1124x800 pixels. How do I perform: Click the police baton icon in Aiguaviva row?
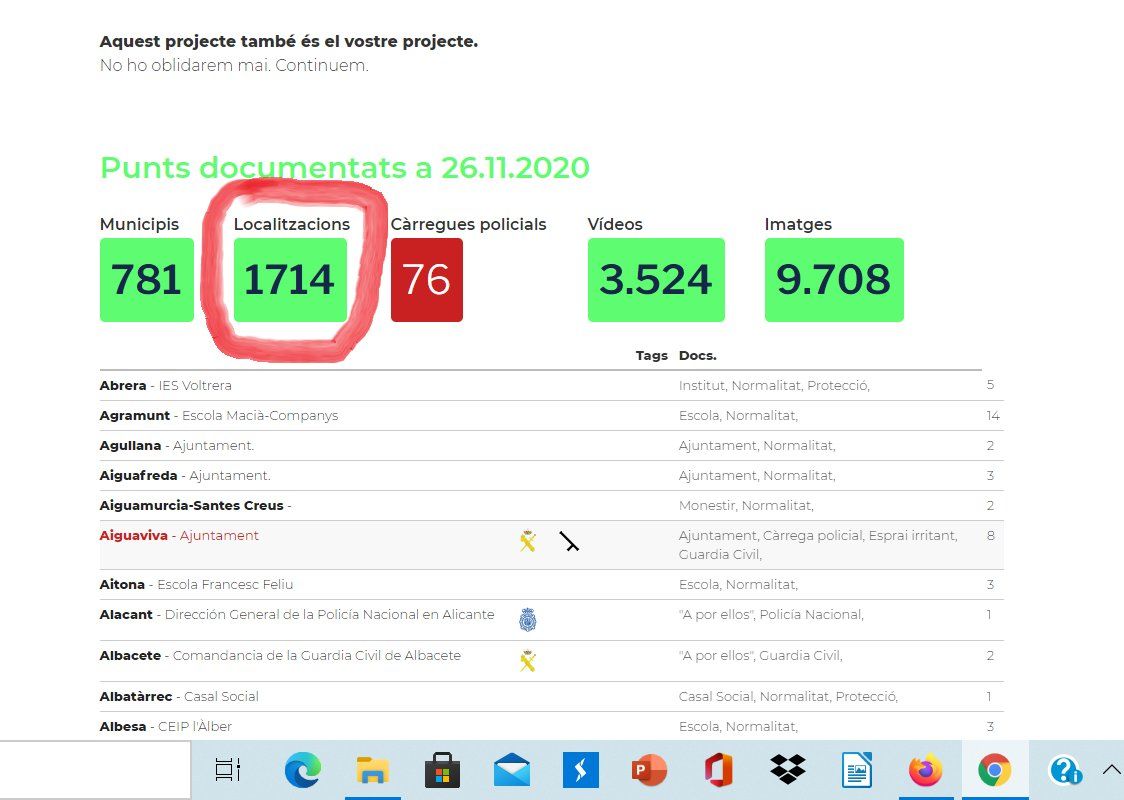pos(569,542)
